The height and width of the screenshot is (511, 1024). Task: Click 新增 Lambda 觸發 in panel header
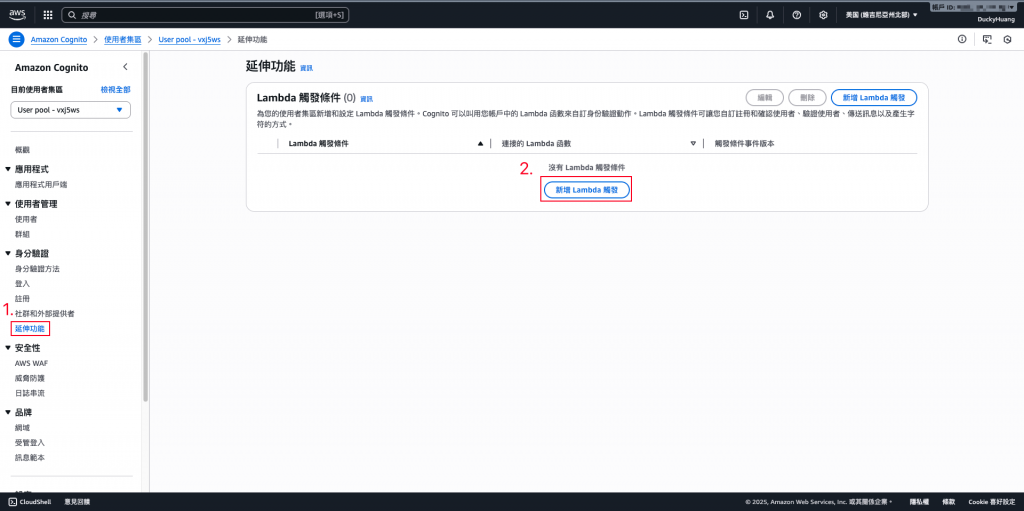click(x=874, y=97)
